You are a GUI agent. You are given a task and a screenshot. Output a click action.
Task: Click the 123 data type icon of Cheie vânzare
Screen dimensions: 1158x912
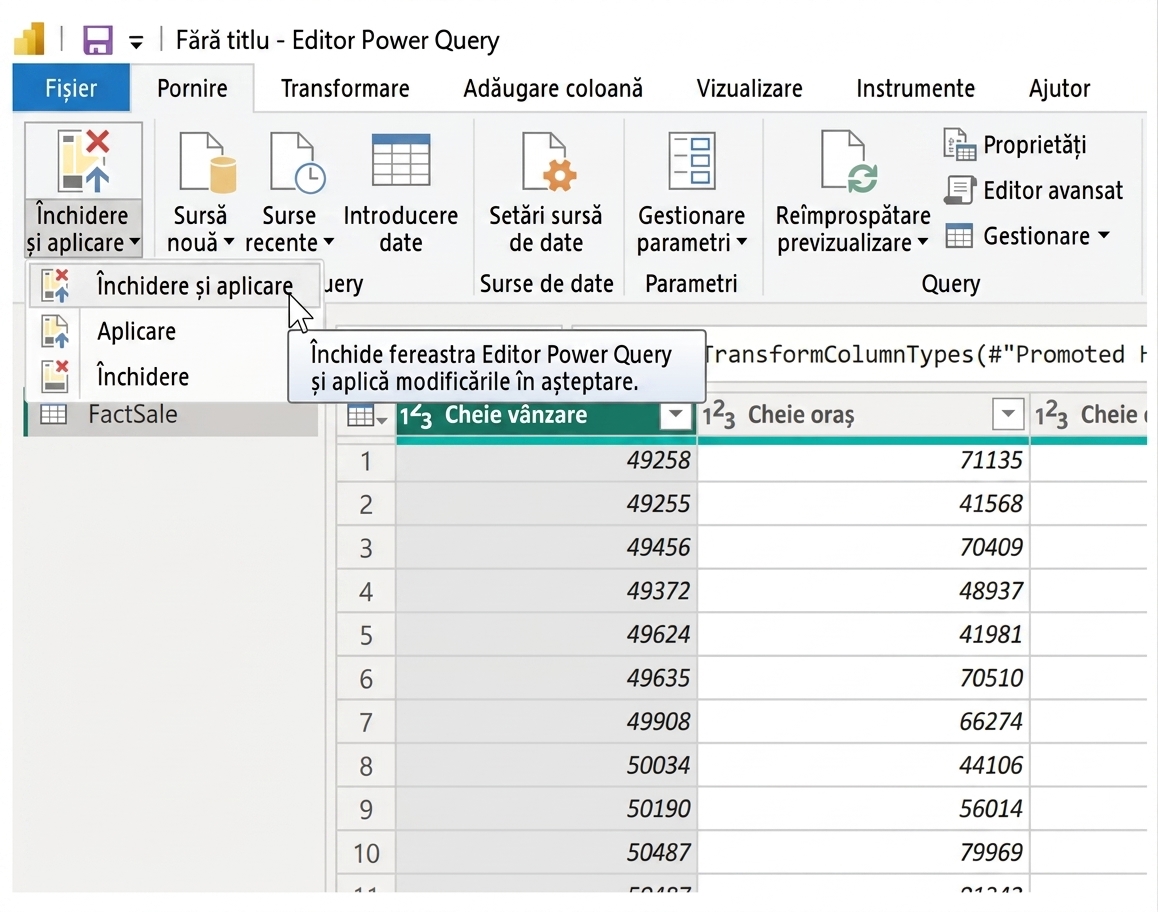416,416
